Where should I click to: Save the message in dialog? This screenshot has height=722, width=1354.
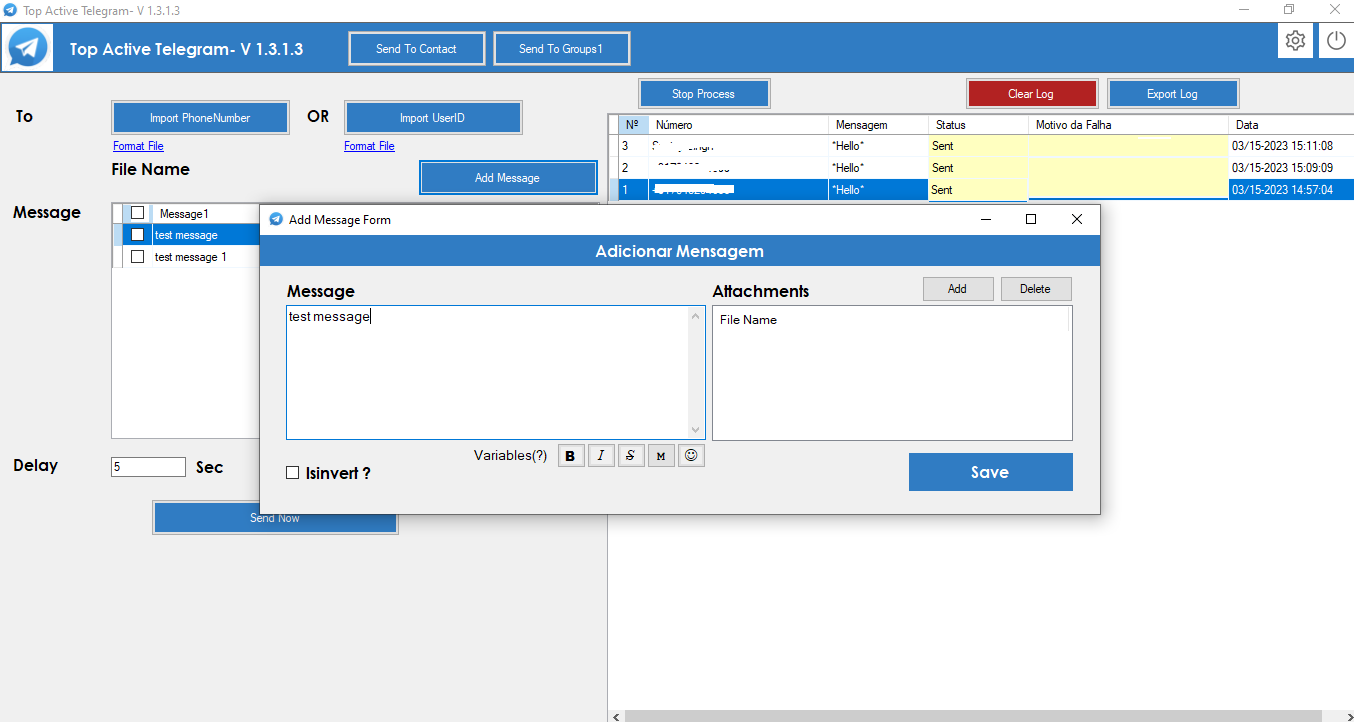(x=990, y=472)
